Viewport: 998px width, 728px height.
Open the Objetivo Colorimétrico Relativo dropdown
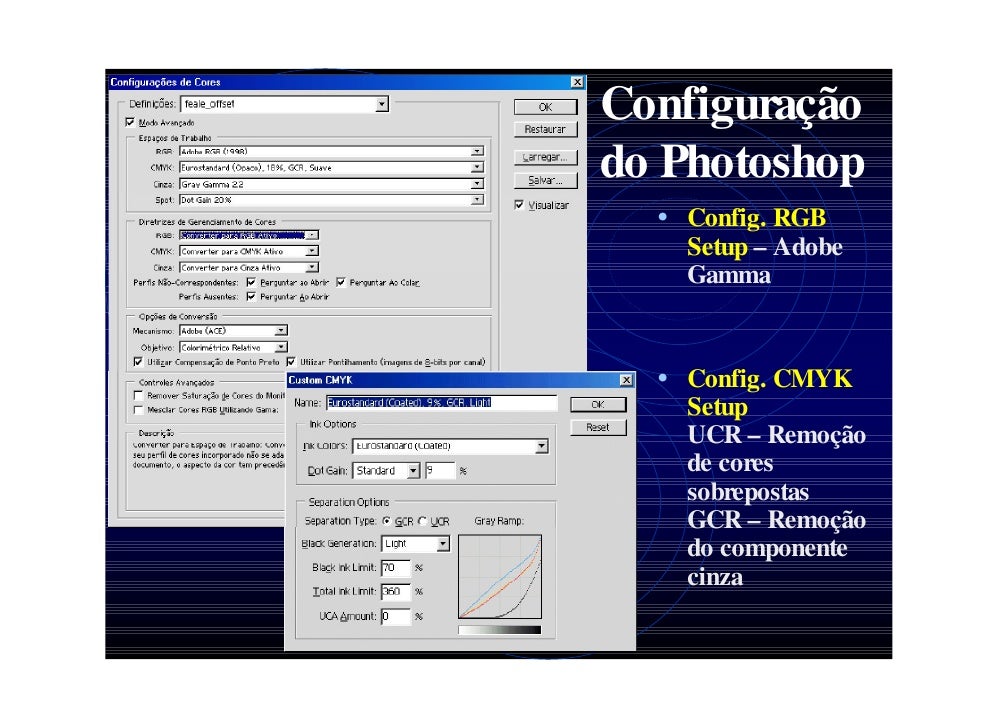(233, 347)
